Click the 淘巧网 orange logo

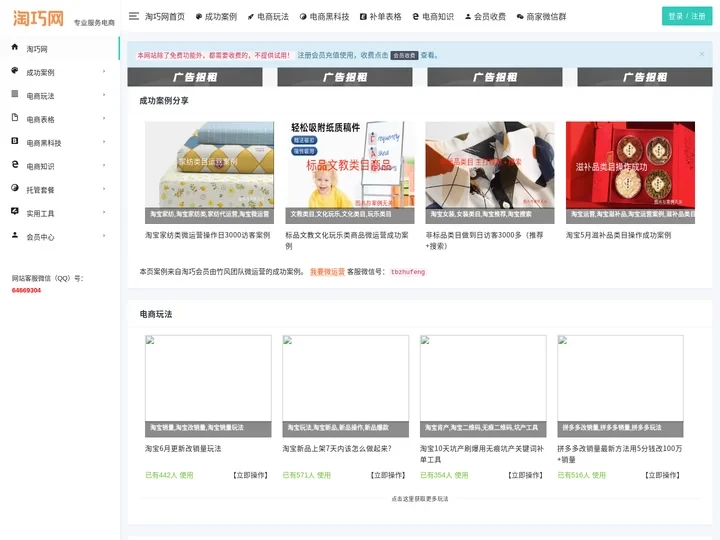pyautogui.click(x=39, y=18)
